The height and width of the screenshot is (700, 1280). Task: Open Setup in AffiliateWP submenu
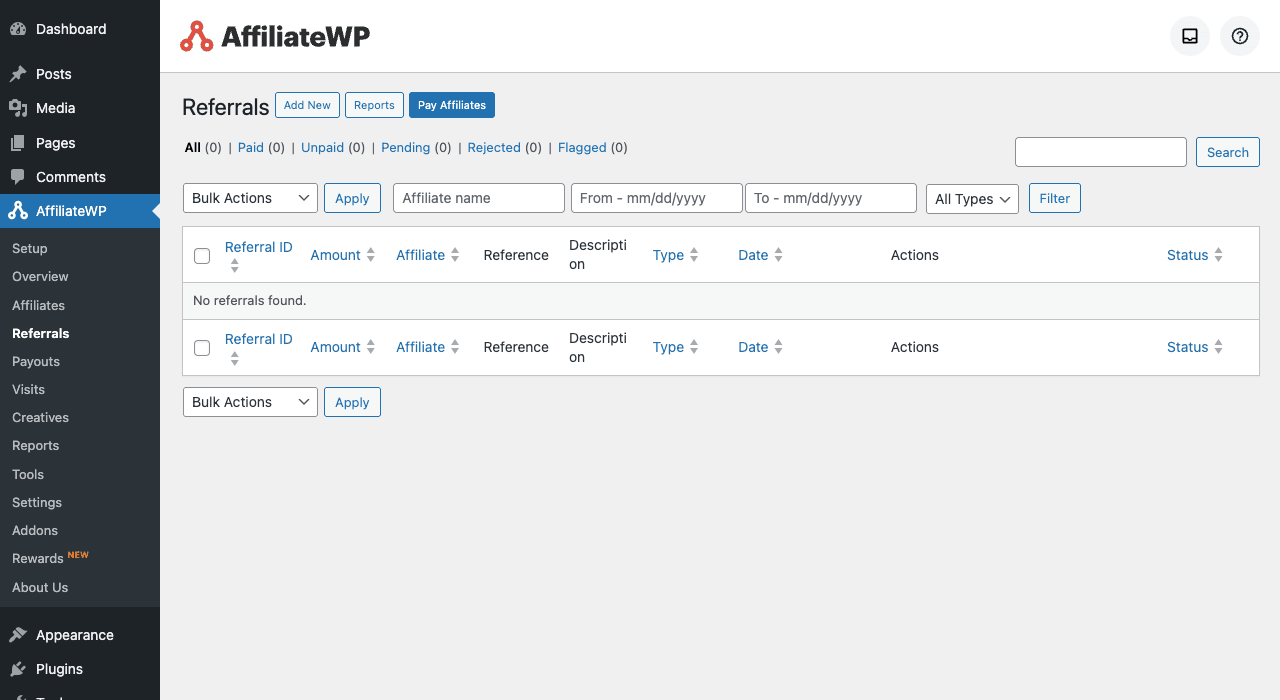pos(30,248)
